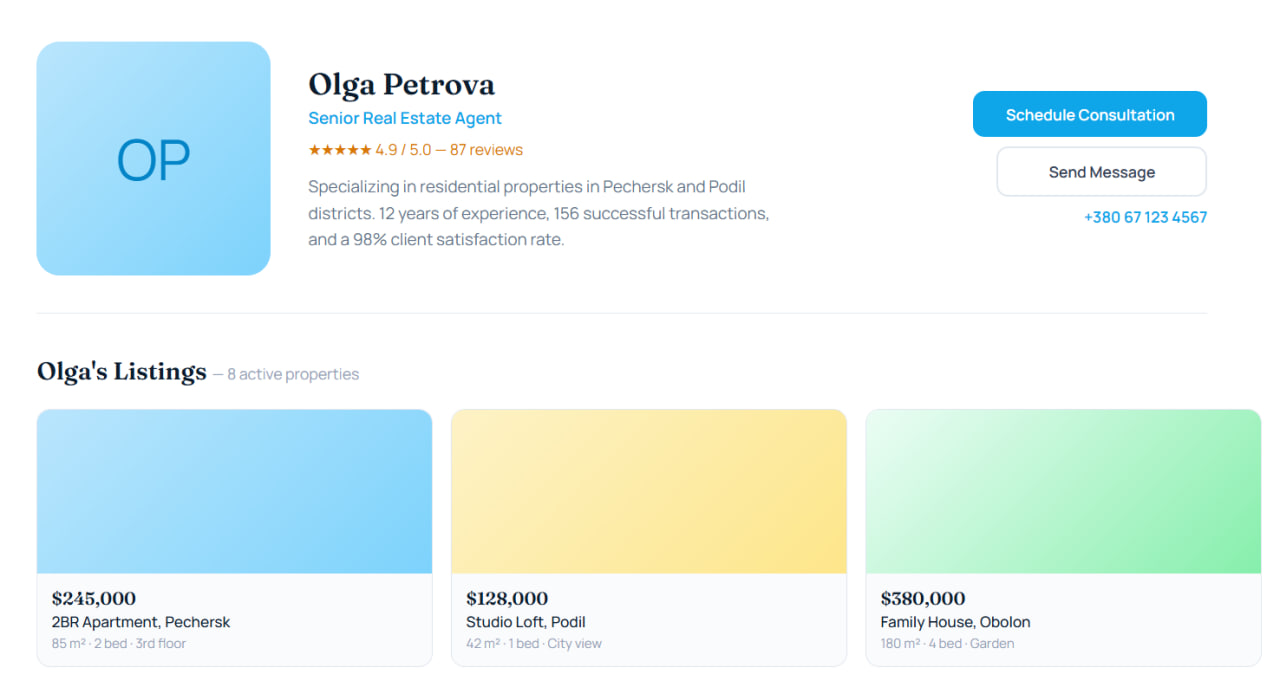
Task: Click the $245,000 price
Action: pos(94,599)
